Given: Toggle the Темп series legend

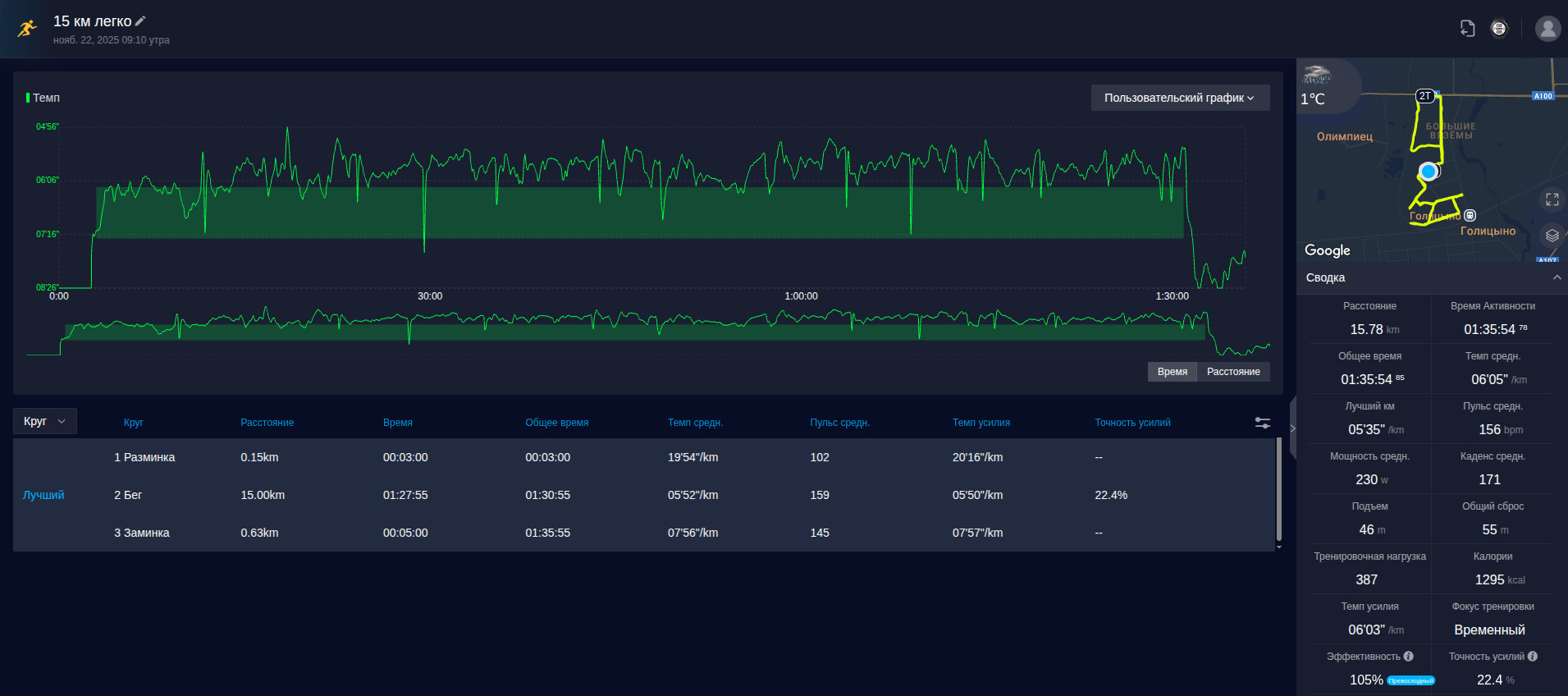Looking at the screenshot, I should tap(43, 98).
